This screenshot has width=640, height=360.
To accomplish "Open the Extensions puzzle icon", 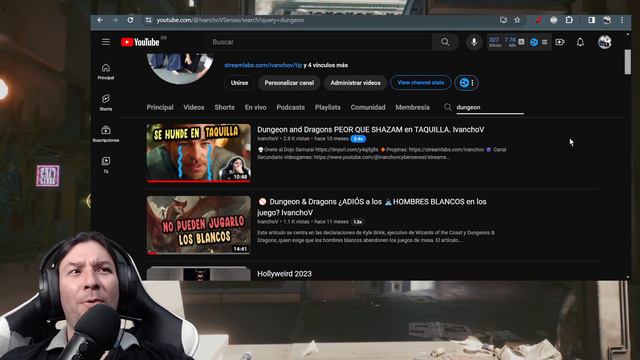I will [569, 20].
